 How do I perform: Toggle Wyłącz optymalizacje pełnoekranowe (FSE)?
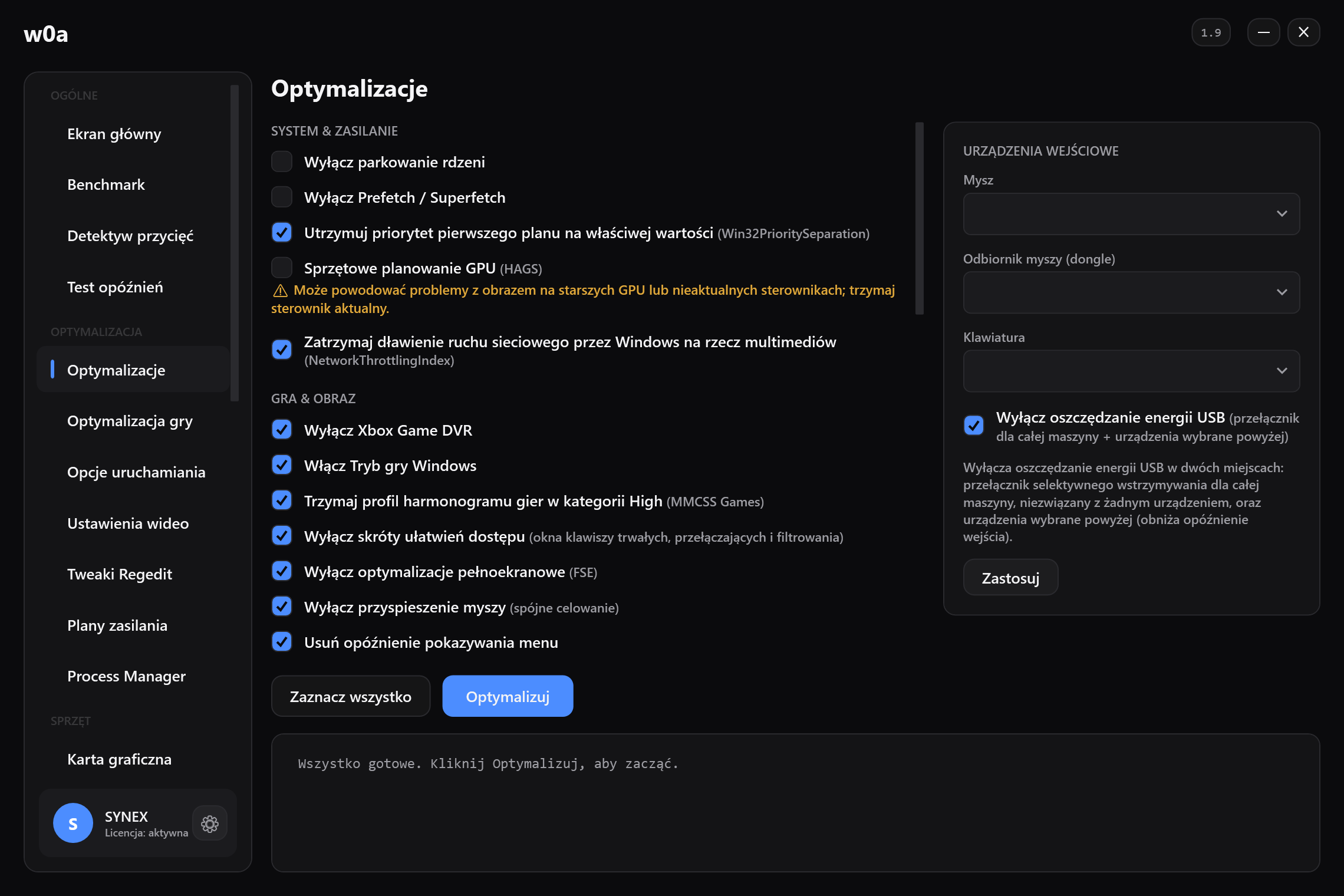pos(282,571)
